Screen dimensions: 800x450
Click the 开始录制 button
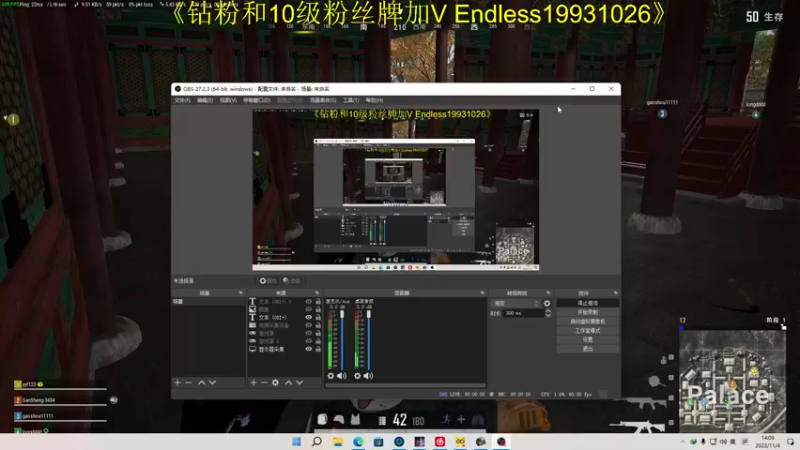tap(588, 312)
